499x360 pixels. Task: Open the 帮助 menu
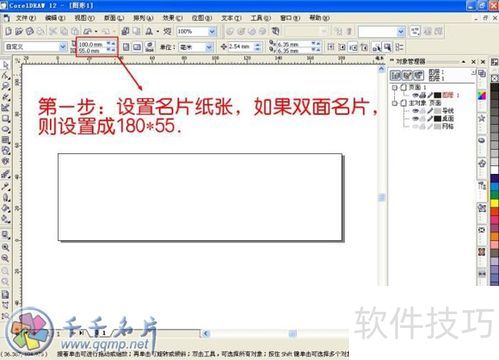coord(320,18)
